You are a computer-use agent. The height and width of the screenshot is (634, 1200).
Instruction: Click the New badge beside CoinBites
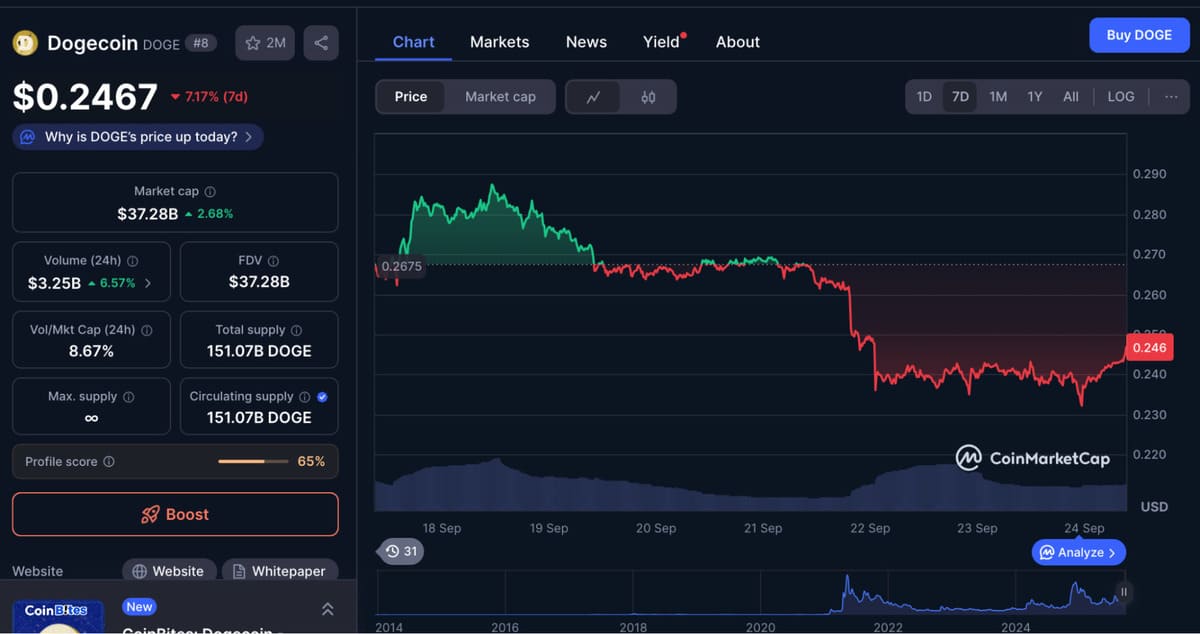coord(139,607)
